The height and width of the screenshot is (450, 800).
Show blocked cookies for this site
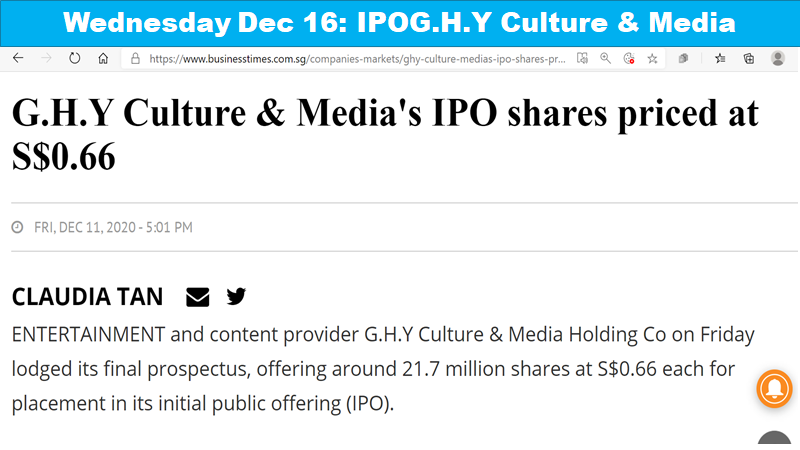(629, 59)
